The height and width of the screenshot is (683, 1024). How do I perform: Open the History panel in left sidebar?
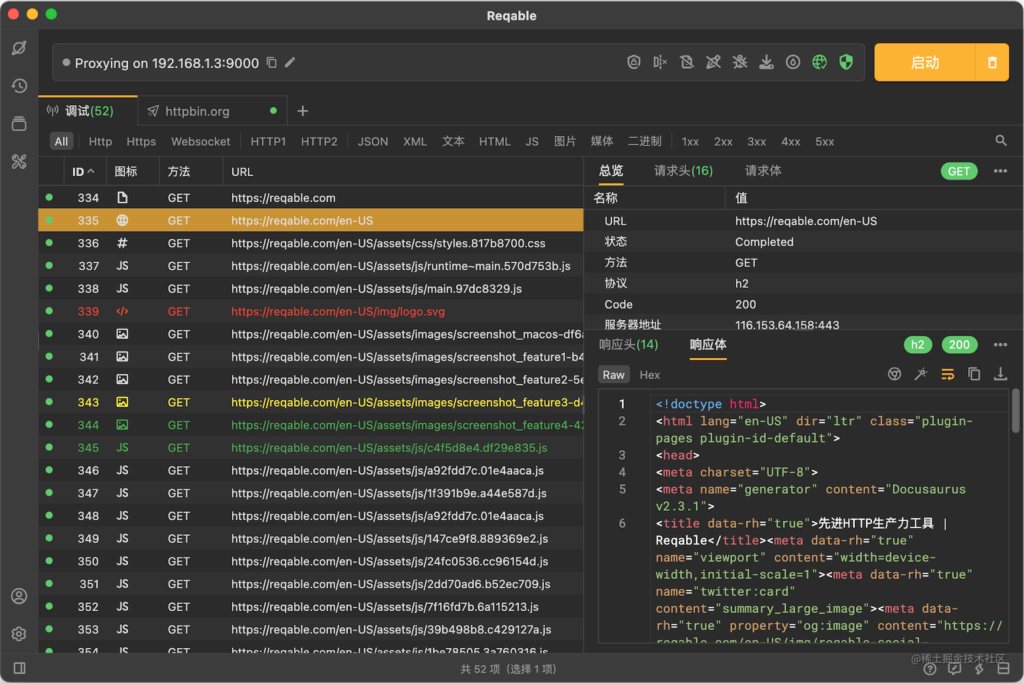click(x=18, y=85)
